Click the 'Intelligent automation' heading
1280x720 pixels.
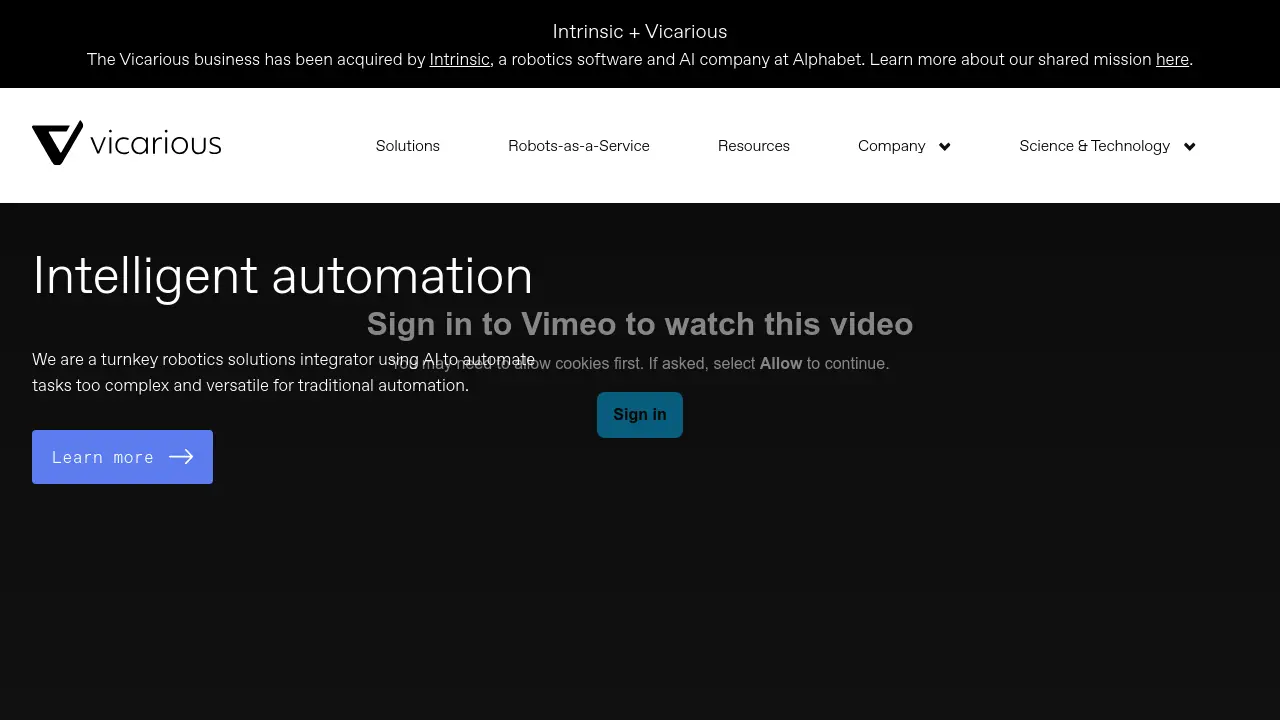pos(283,276)
